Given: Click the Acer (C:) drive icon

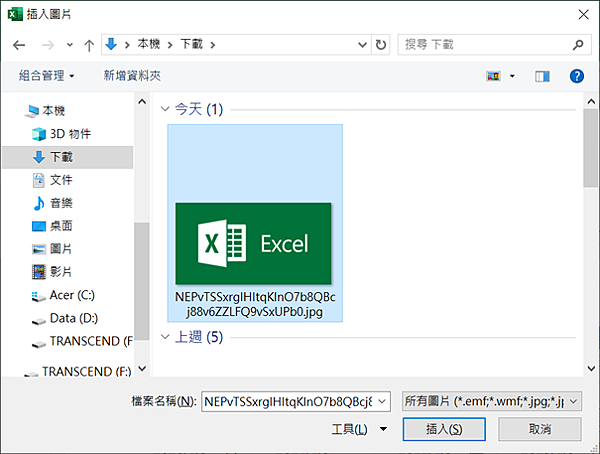Looking at the screenshot, I should [39, 297].
